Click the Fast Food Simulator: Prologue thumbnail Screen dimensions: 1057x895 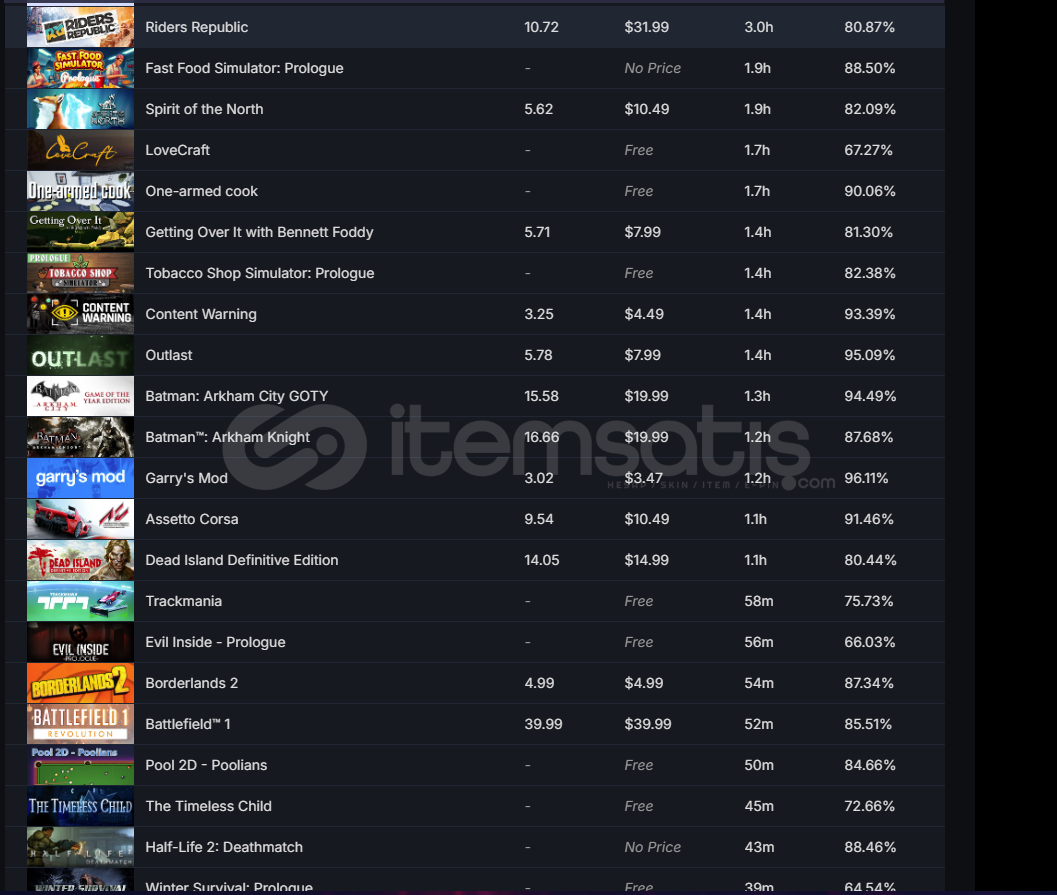click(80, 68)
